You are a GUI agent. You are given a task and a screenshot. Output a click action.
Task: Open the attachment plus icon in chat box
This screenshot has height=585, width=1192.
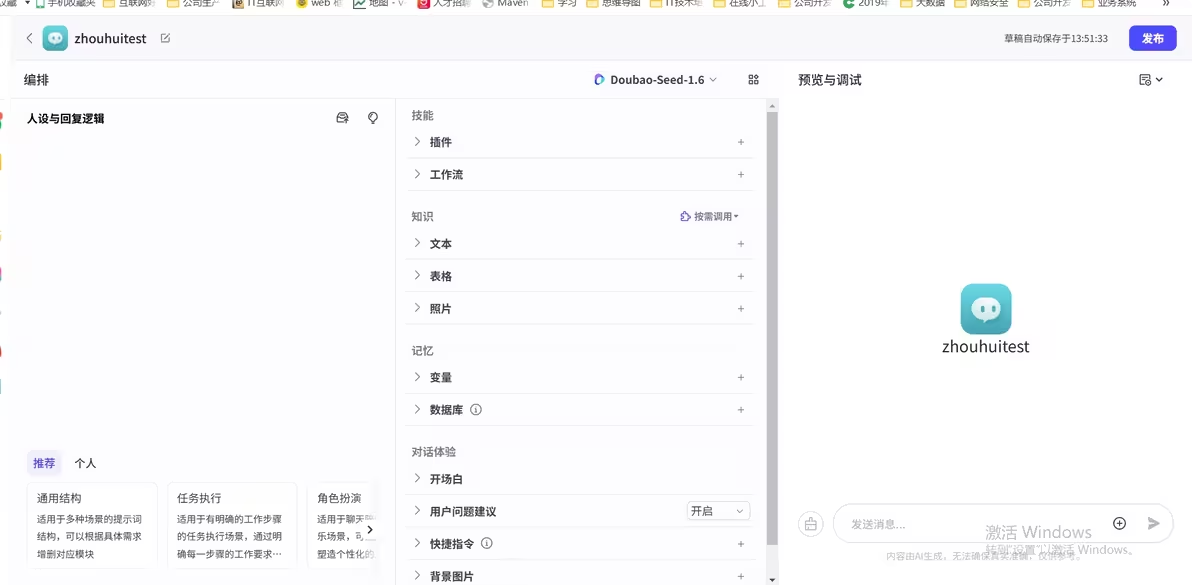point(1120,523)
